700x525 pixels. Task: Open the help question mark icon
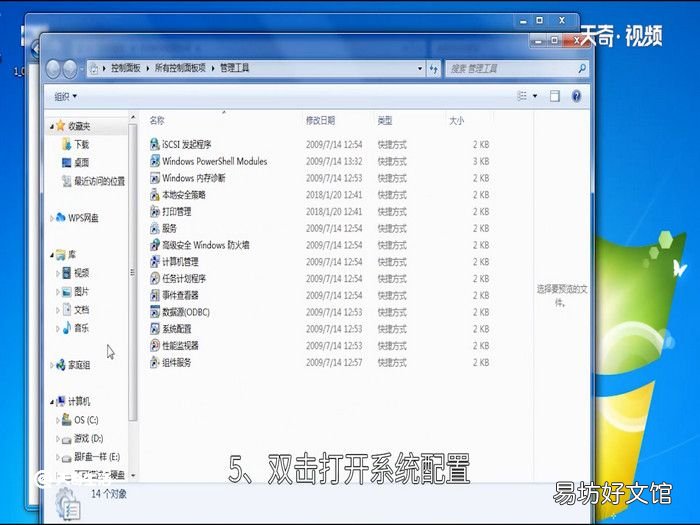click(x=576, y=96)
